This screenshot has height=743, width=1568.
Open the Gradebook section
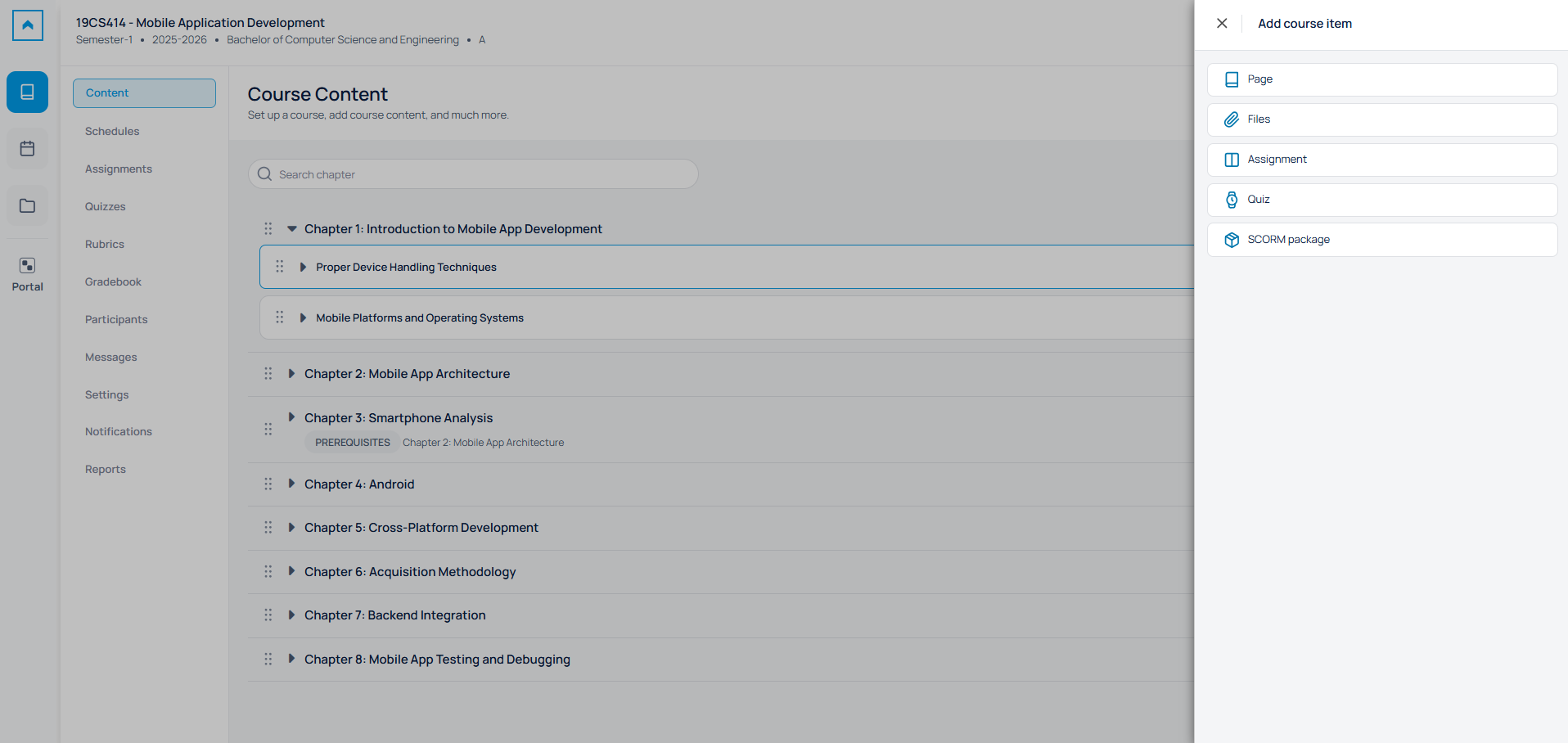pos(112,281)
